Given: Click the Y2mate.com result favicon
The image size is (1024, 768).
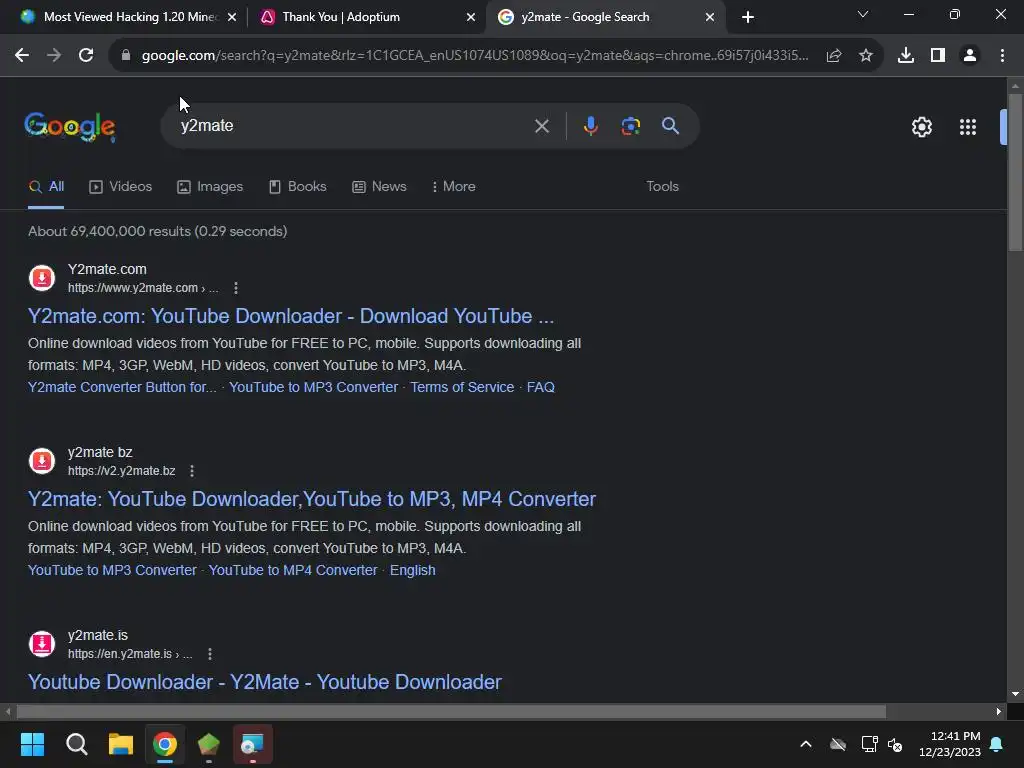Looking at the screenshot, I should (42, 278).
